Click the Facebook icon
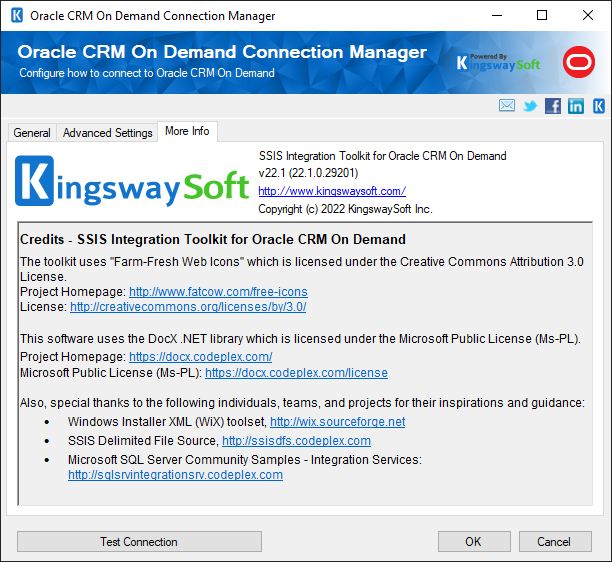Viewport: 612px width, 562px height. pos(553,106)
